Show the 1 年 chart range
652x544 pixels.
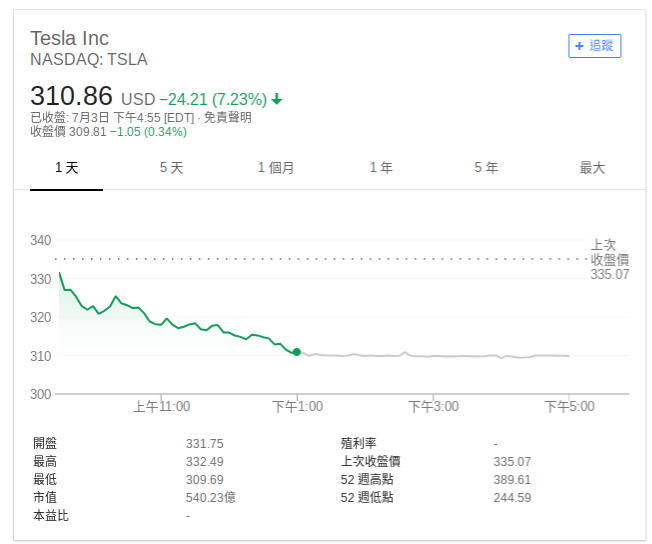click(381, 168)
